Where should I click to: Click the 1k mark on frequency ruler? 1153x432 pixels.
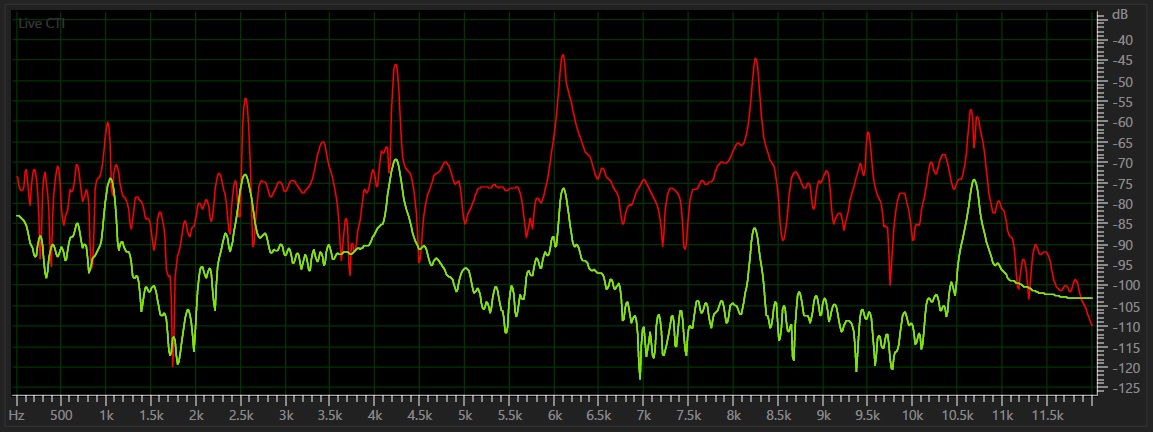click(x=106, y=414)
